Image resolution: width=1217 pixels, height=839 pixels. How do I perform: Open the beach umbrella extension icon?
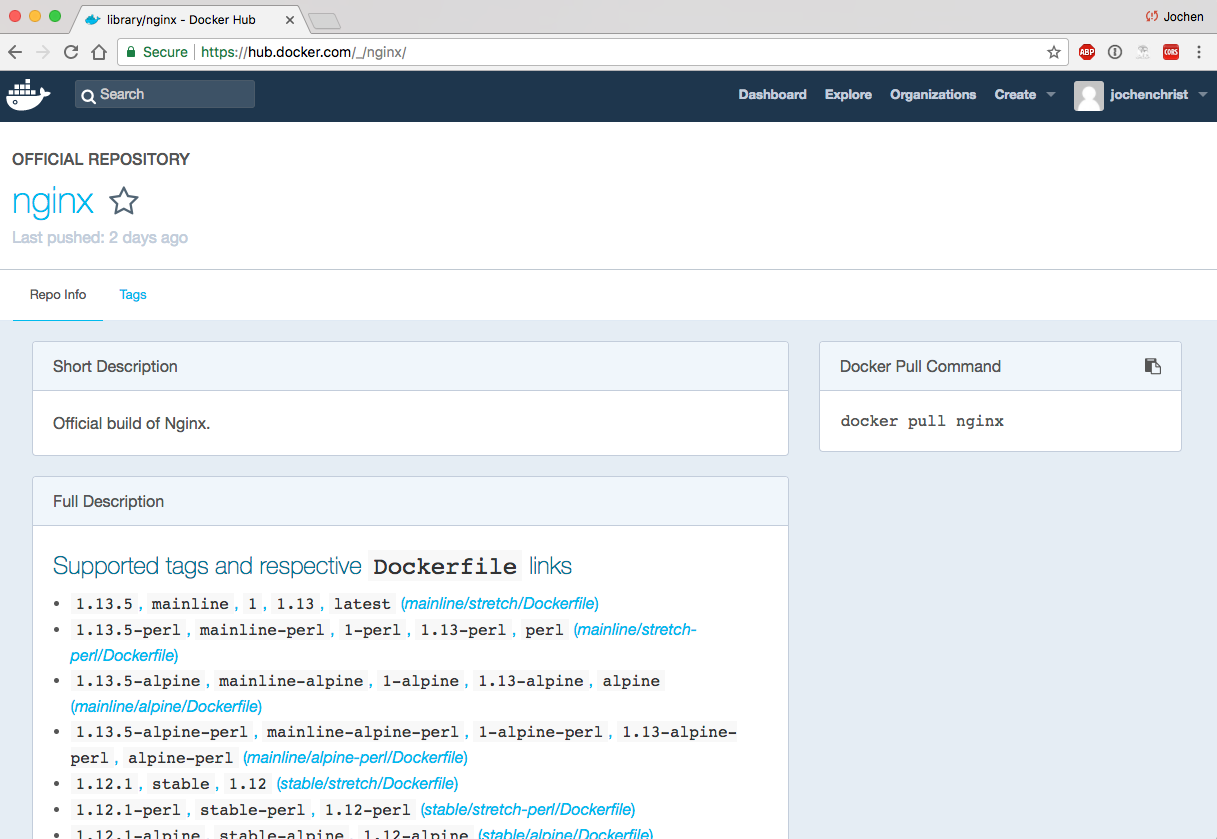coord(1143,52)
